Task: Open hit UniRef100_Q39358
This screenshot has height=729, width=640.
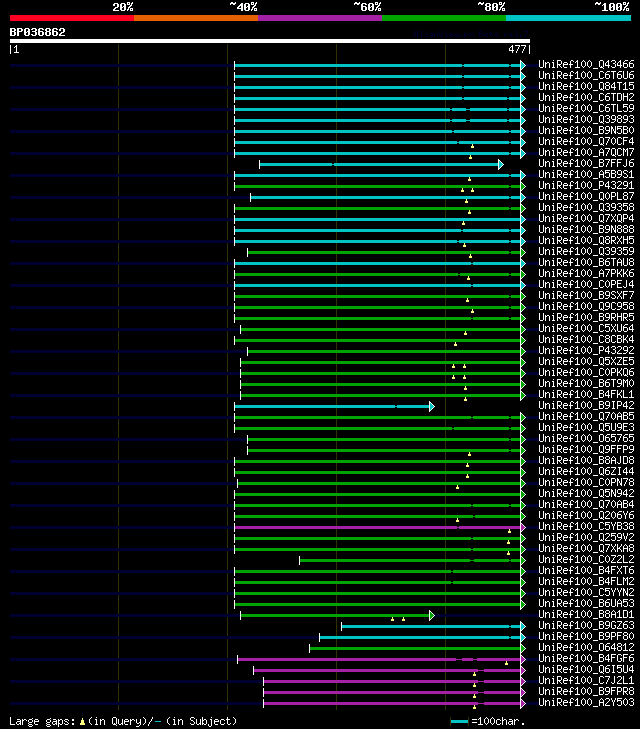Action: 586,208
